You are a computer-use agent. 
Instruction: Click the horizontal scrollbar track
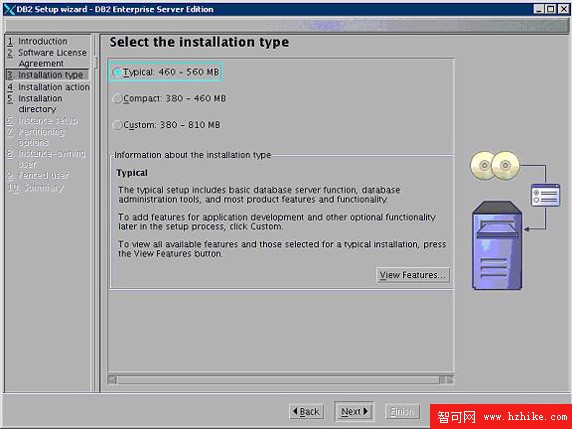pyautogui.click(x=278, y=380)
